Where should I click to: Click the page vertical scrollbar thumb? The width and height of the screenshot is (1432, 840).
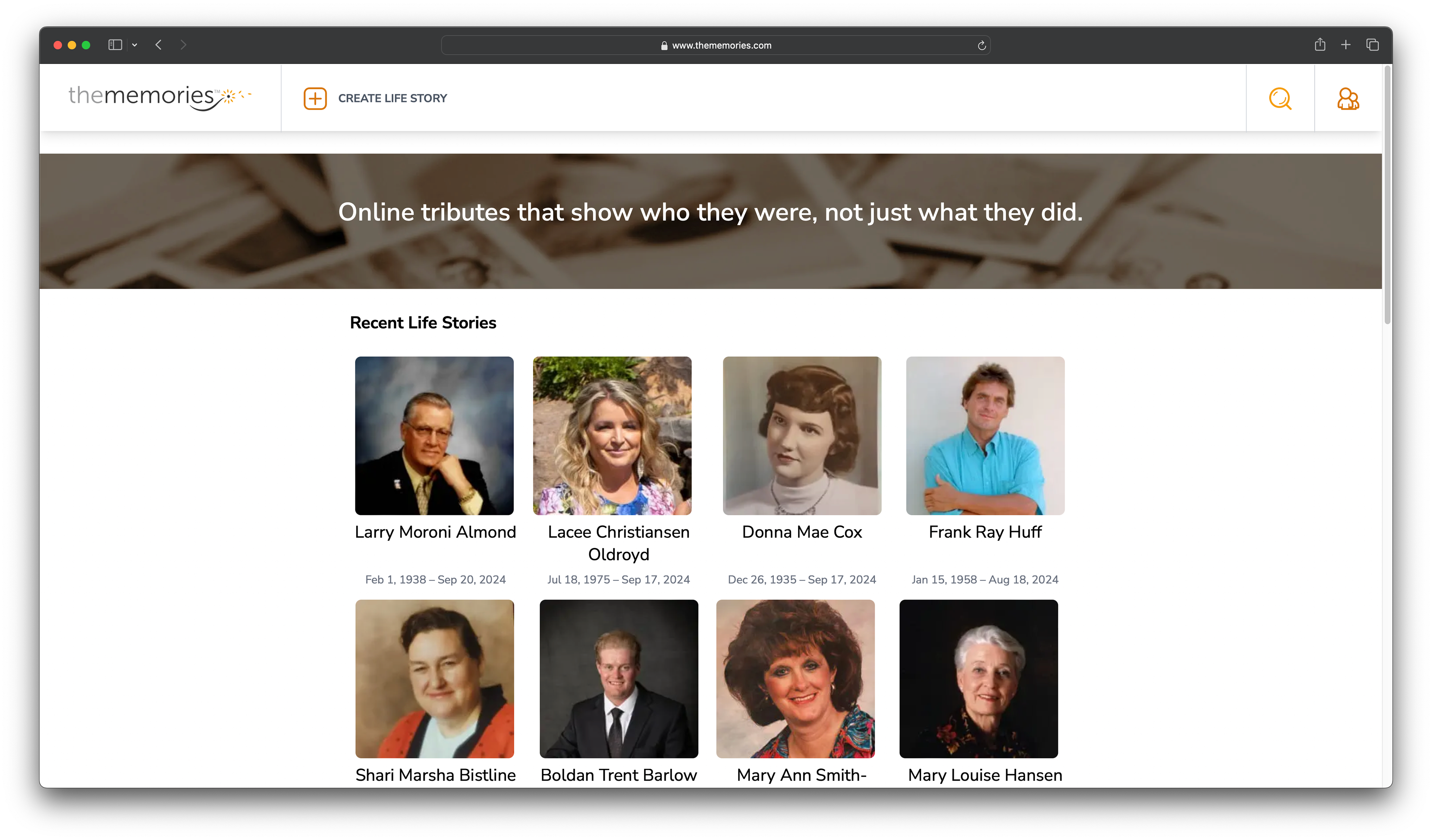[1387, 195]
